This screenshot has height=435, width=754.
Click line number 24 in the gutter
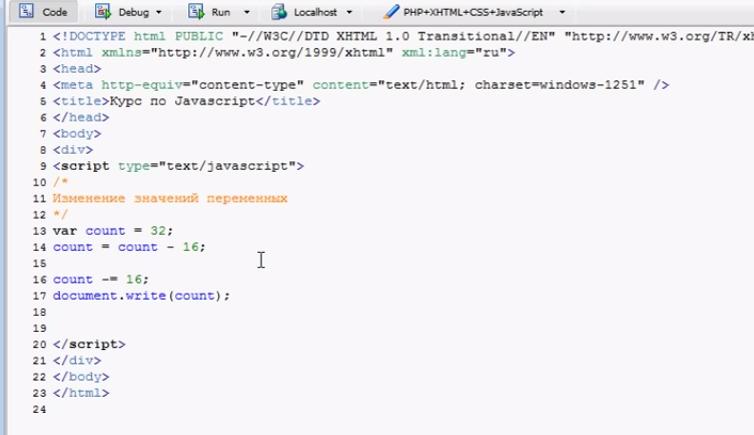point(39,410)
